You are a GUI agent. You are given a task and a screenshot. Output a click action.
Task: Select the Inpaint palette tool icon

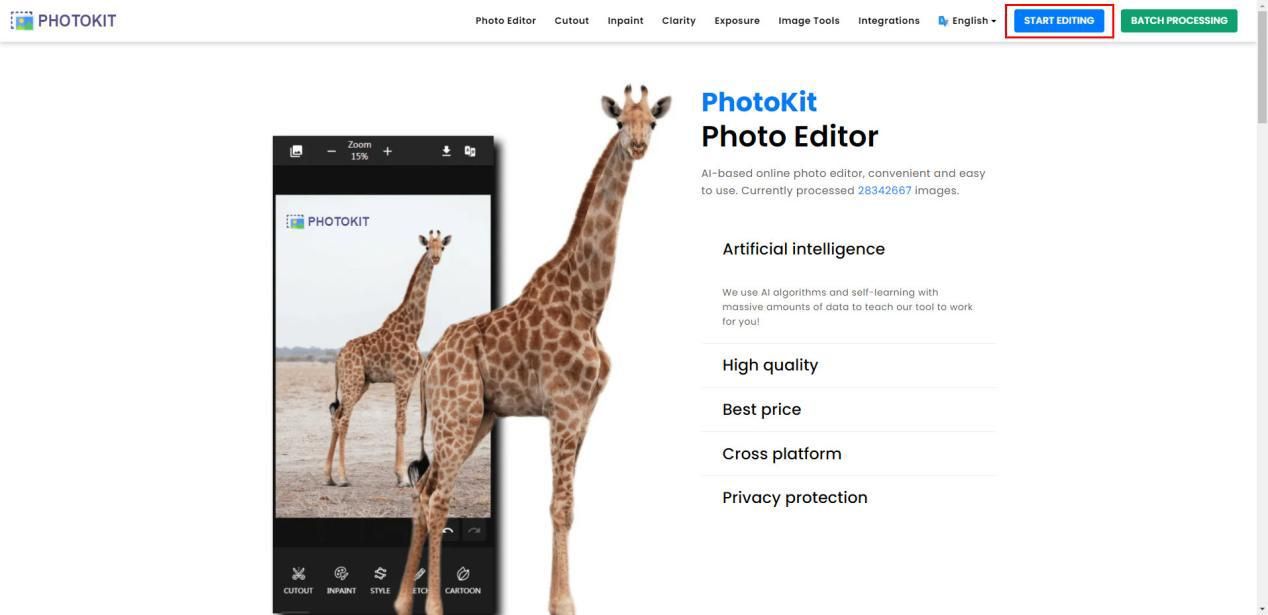(341, 573)
